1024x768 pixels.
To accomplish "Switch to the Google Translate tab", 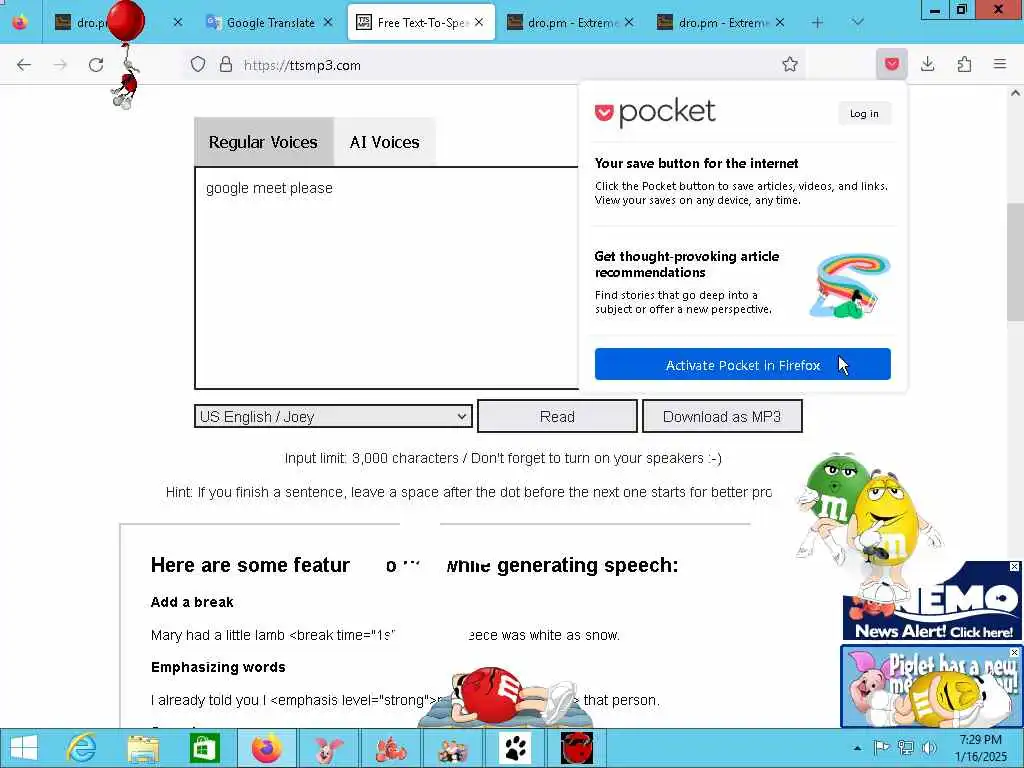I will (x=268, y=23).
